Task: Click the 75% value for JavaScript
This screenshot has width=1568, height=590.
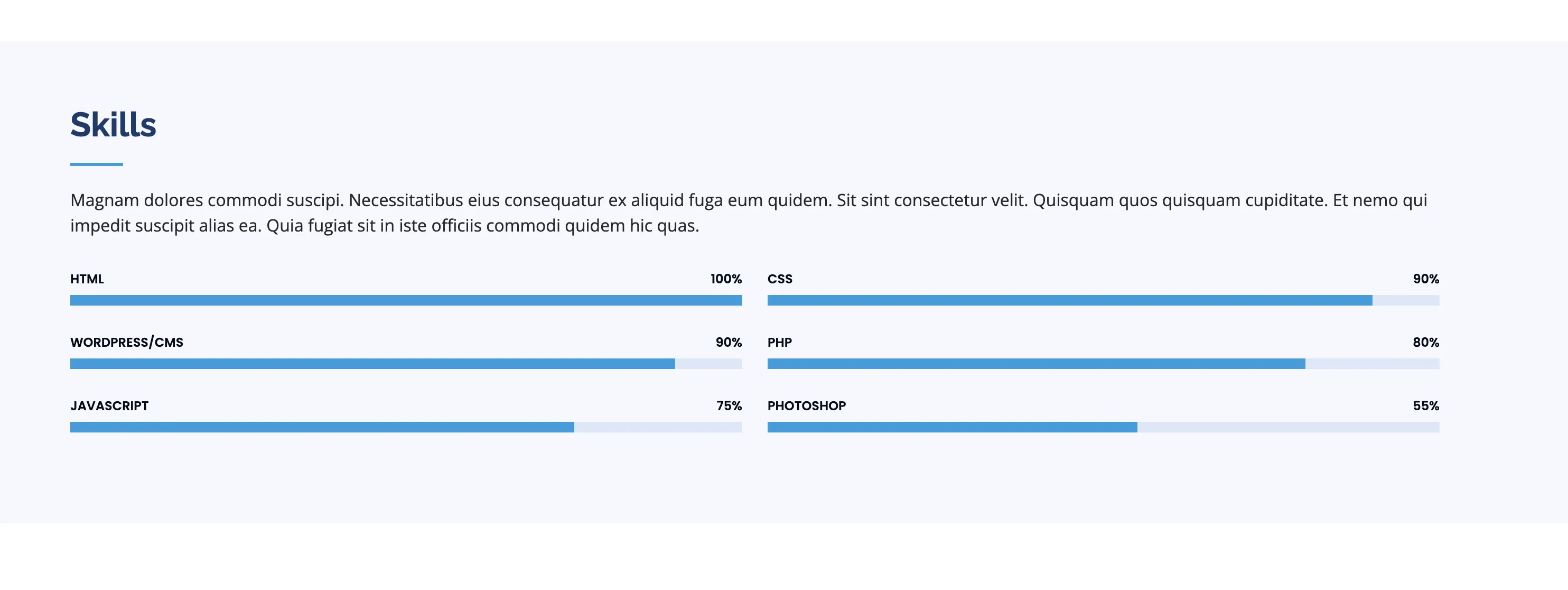Action: point(729,405)
